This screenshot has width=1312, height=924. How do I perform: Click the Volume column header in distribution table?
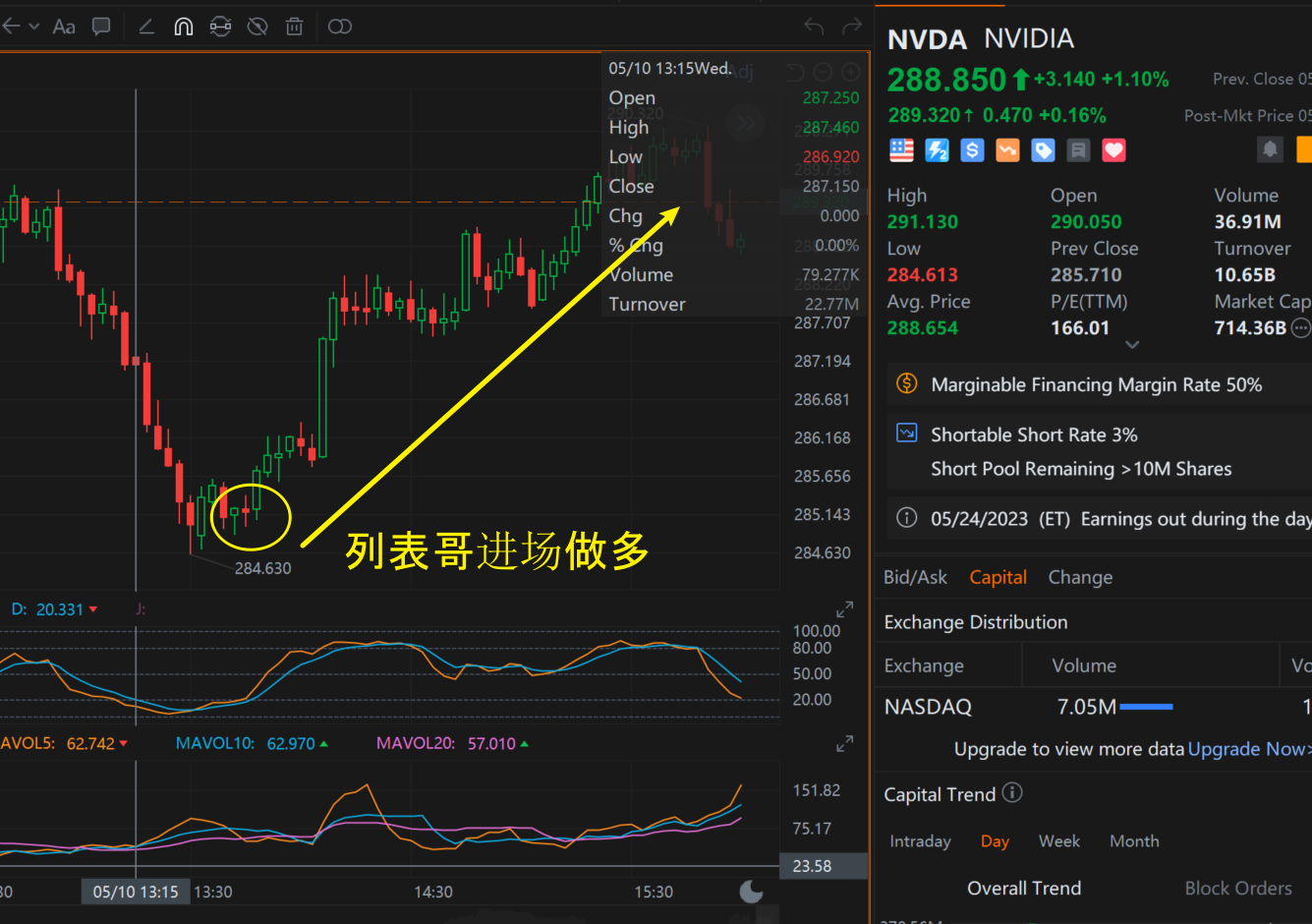tap(1084, 665)
